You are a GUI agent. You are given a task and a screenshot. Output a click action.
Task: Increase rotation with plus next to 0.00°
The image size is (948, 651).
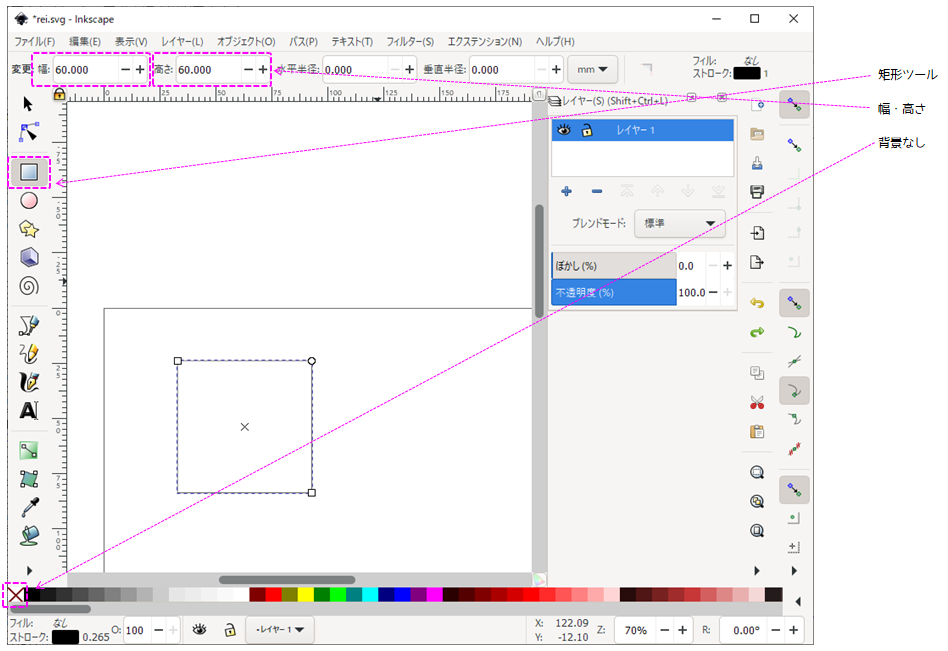click(x=794, y=630)
